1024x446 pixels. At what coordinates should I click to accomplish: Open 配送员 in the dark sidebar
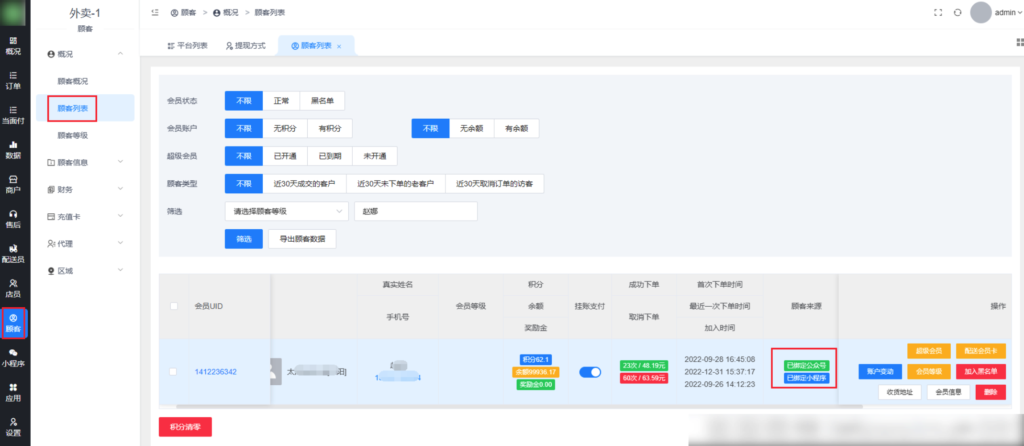(13, 253)
